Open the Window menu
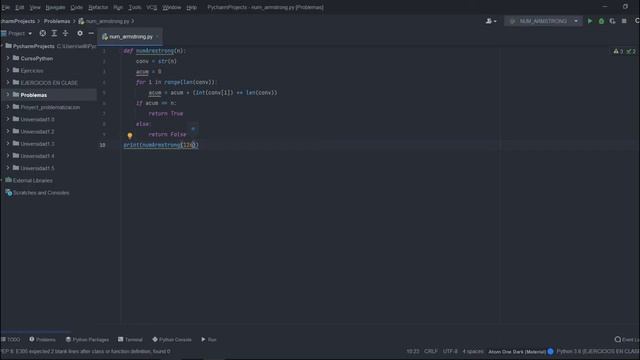640x360 pixels. (x=171, y=7)
